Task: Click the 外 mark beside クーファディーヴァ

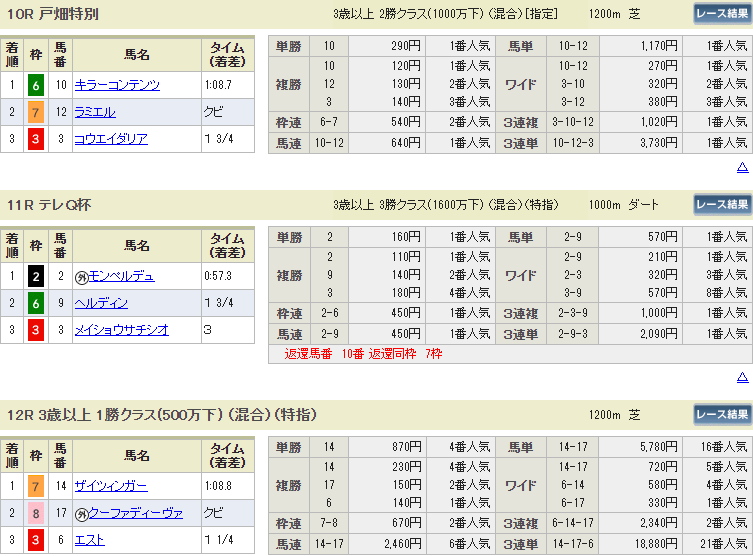Action: point(81,514)
